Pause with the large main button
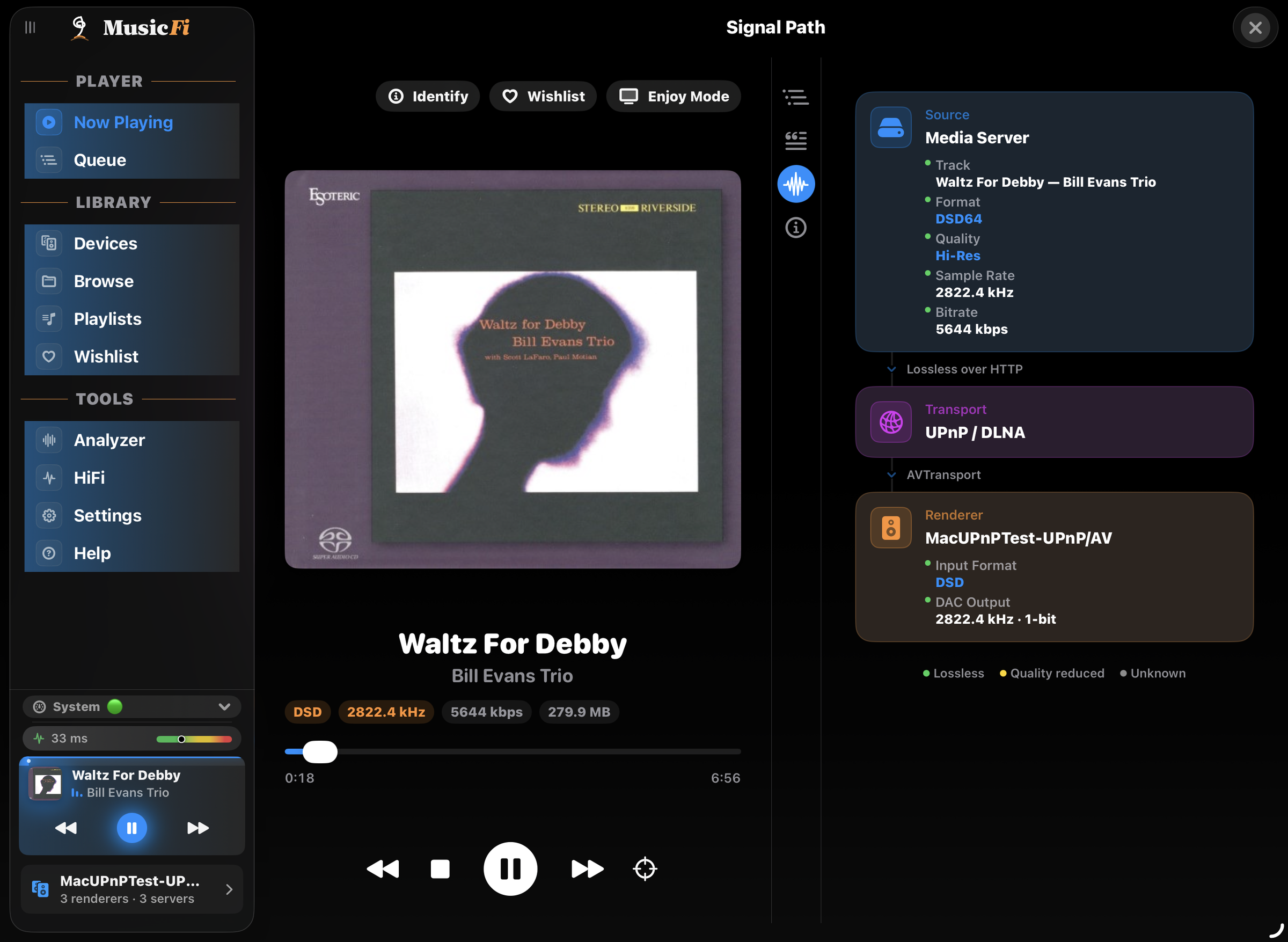1288x942 pixels. click(510, 869)
